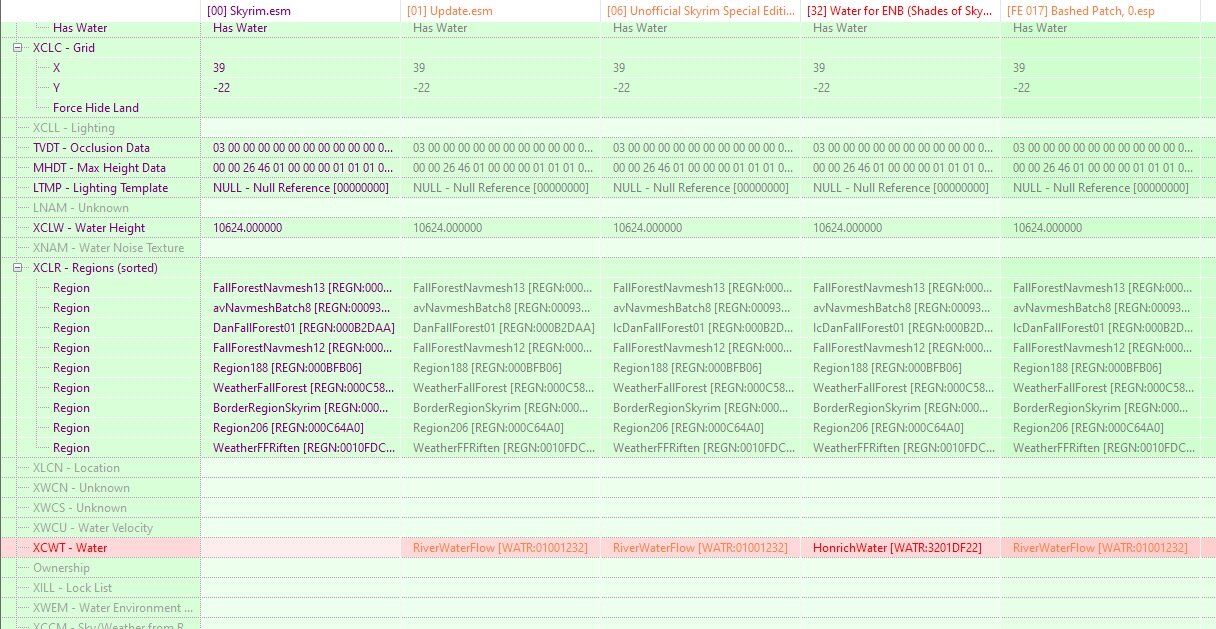Select the TVDT - Occlusion Data row
Screen dimensions: 1216x629
[91, 148]
